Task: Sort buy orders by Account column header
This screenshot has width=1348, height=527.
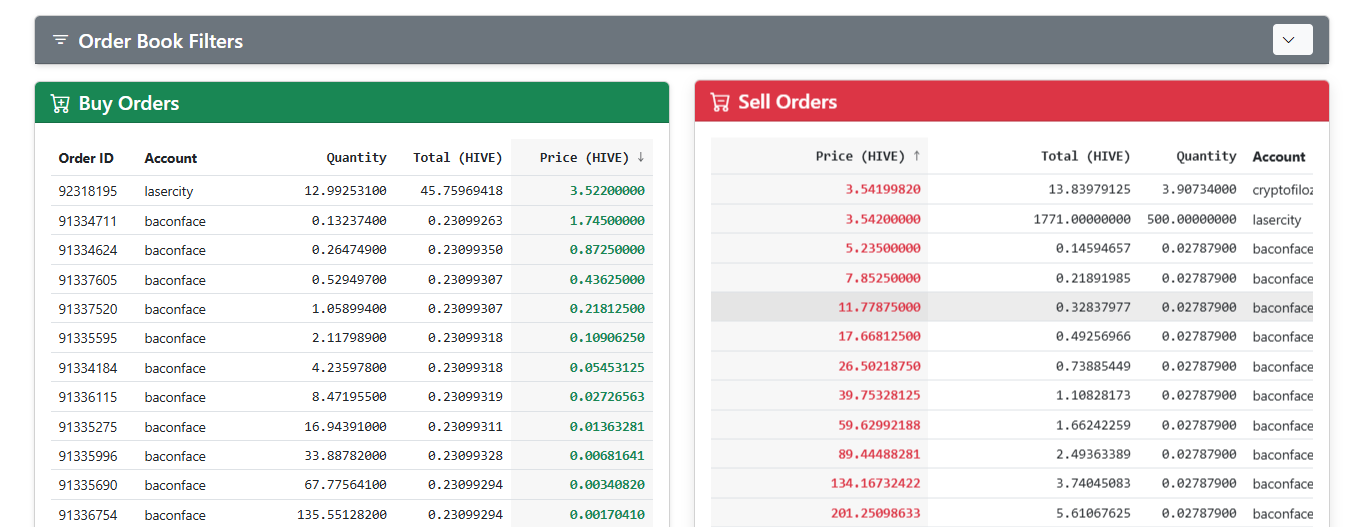Action: [171, 158]
